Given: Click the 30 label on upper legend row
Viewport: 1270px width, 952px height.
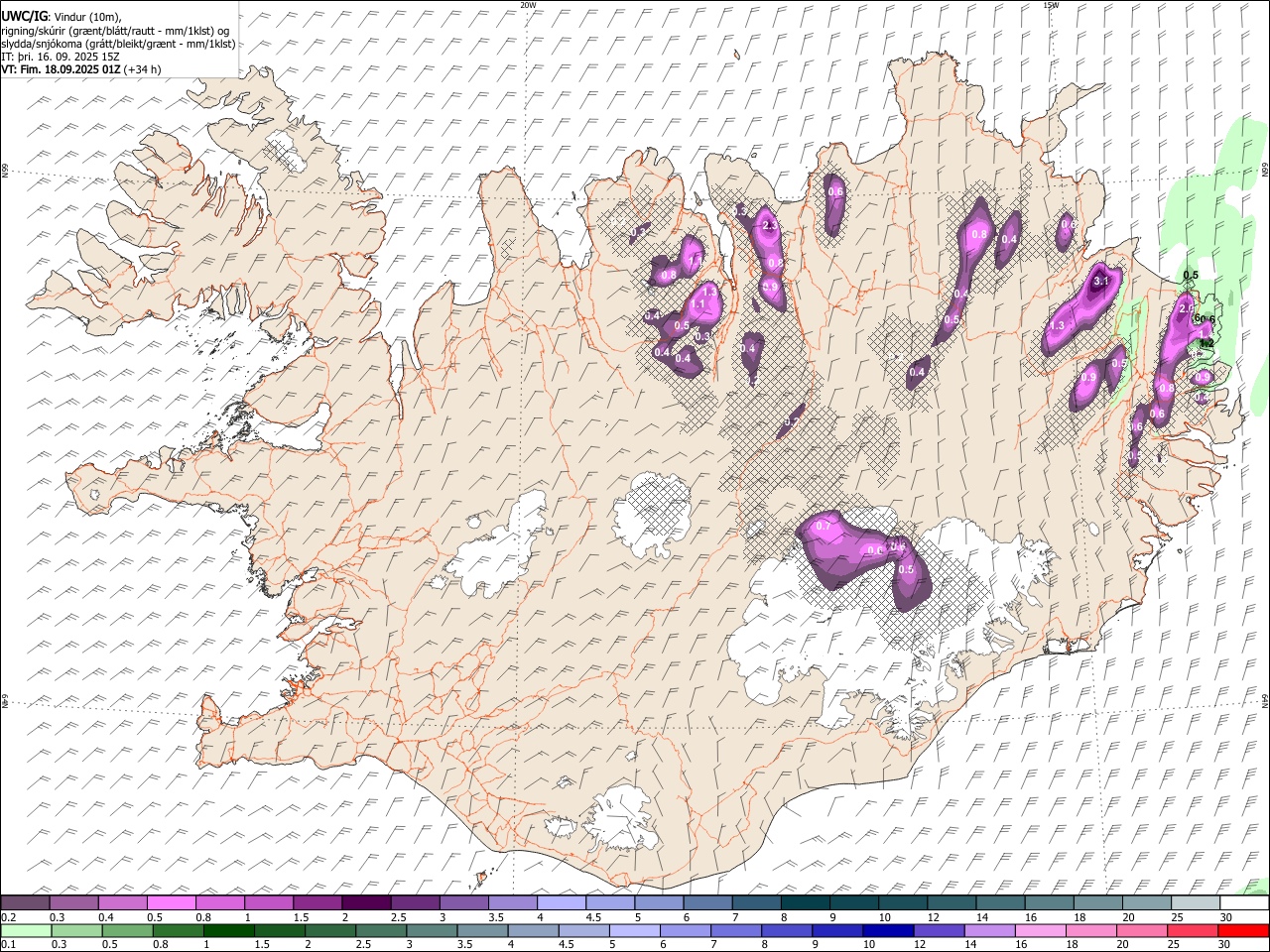Looking at the screenshot, I should (x=1225, y=917).
